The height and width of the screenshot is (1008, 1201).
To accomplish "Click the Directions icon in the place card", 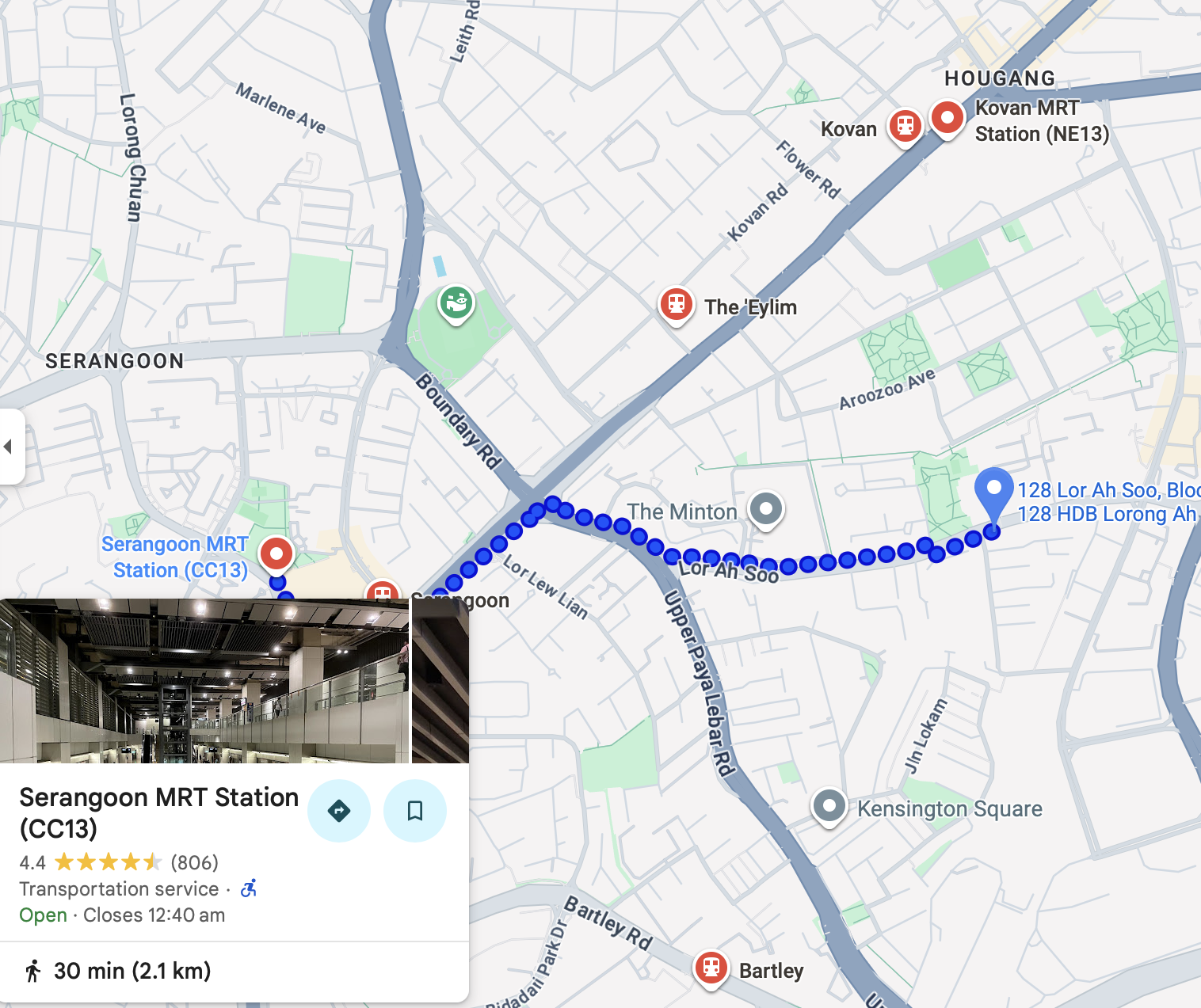I will [339, 811].
